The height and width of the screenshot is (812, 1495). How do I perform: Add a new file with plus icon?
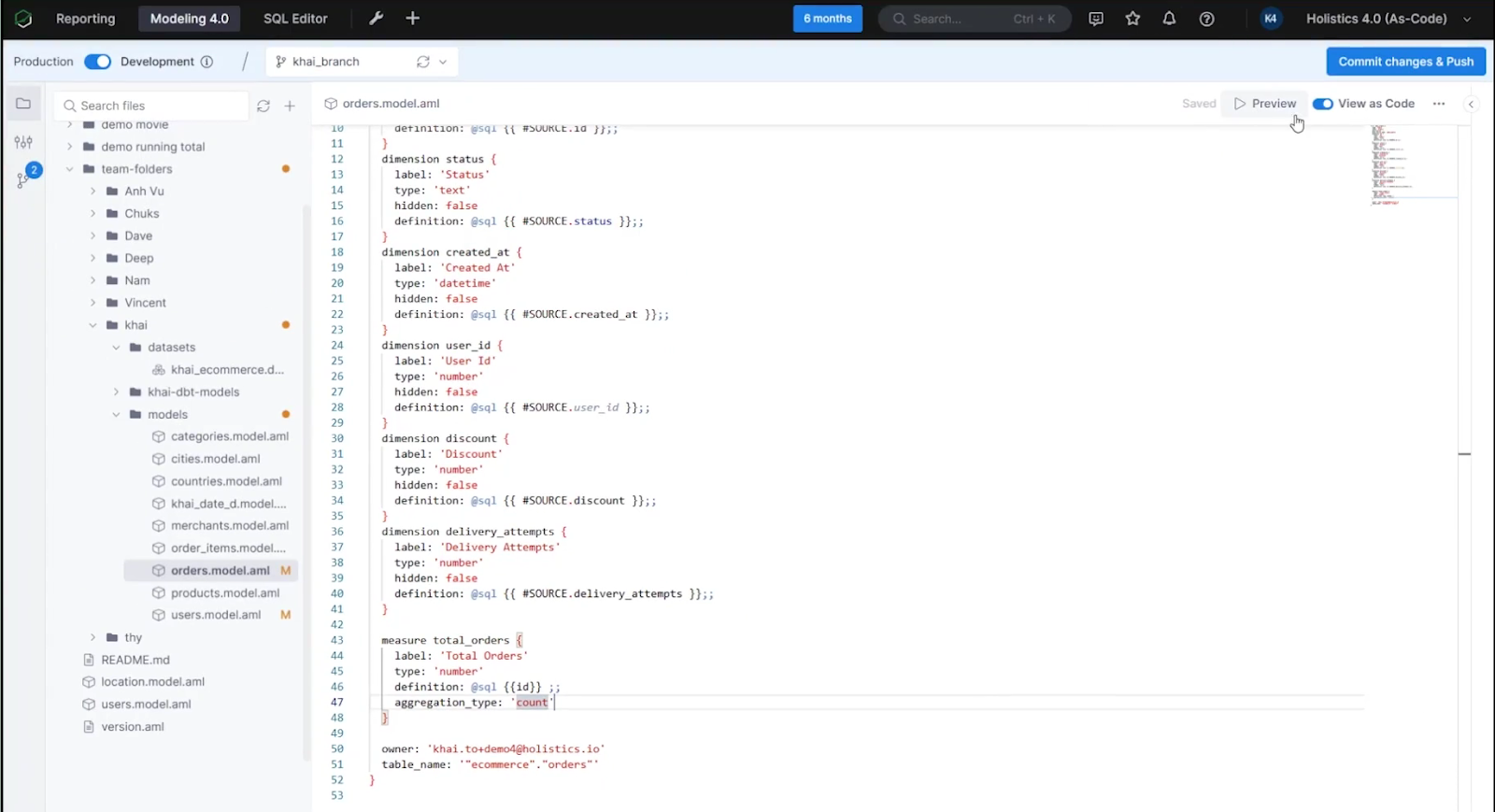point(290,106)
